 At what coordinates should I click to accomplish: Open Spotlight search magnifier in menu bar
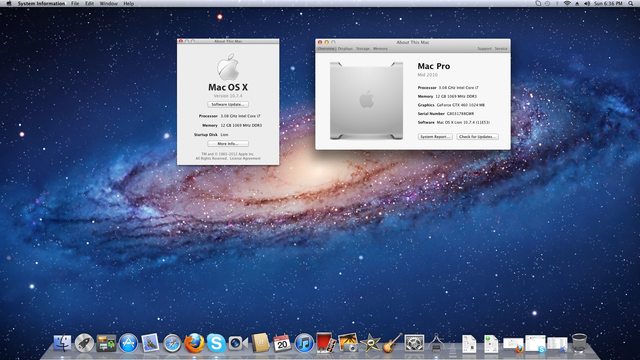tap(631, 3)
